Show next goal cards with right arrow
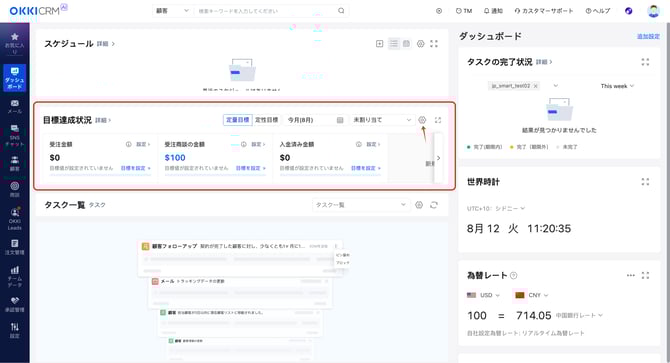This screenshot has height=363, width=670. (x=438, y=158)
